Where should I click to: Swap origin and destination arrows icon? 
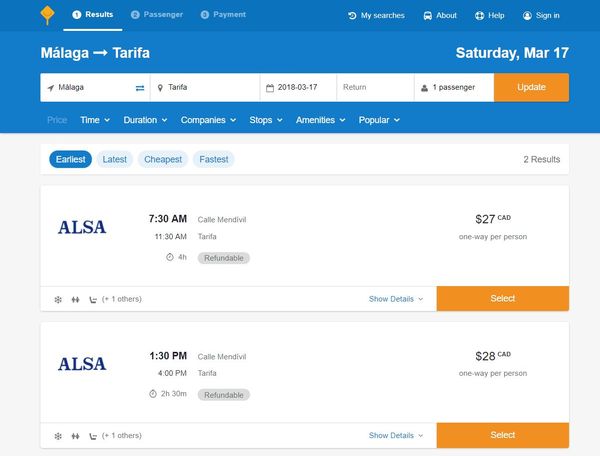click(140, 88)
